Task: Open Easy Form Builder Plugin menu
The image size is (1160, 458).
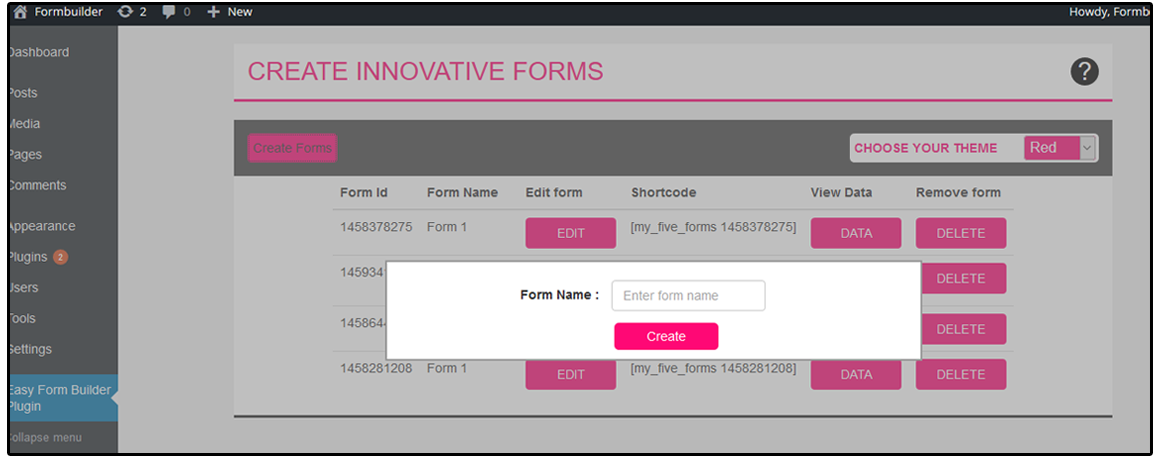Action: coord(62,398)
